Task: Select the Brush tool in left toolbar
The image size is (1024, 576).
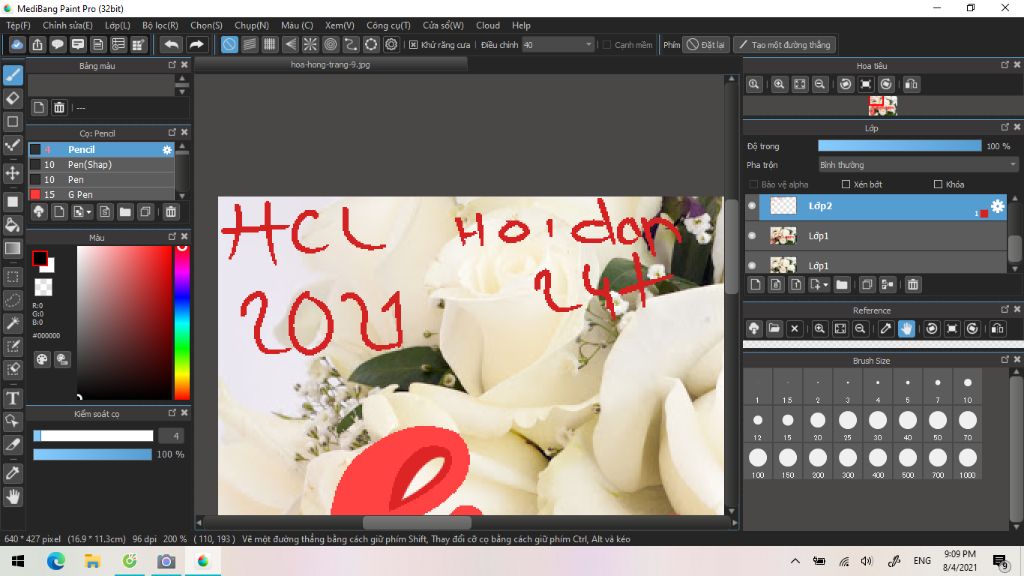Action: click(12, 75)
